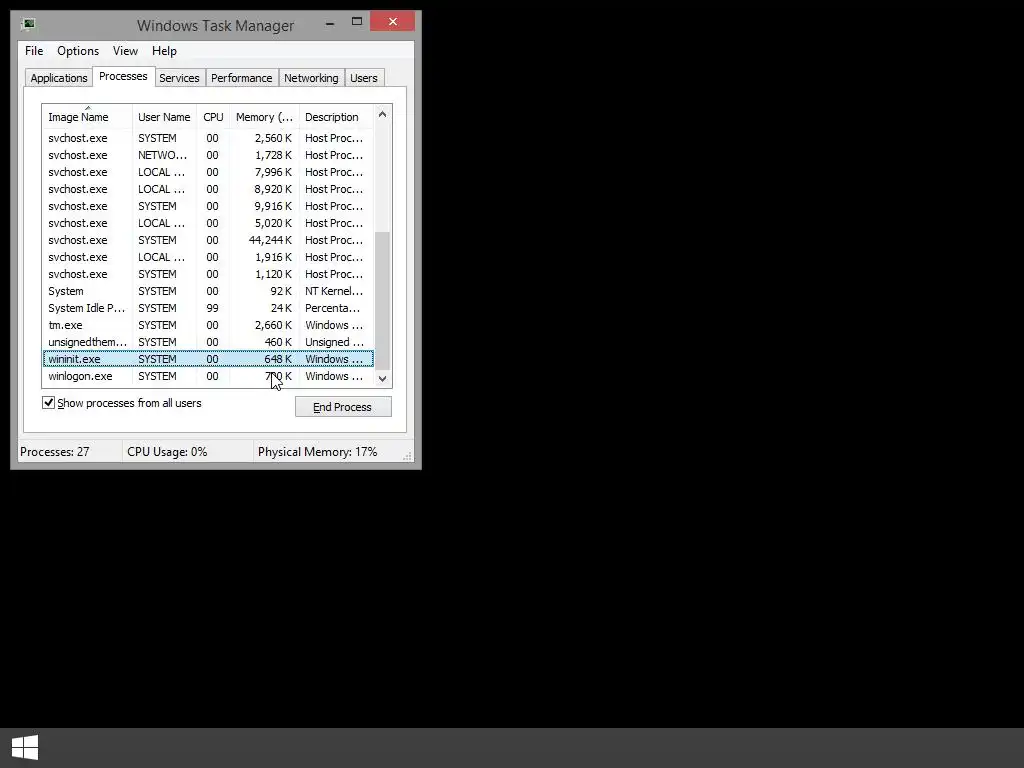1024x768 pixels.
Task: Select svchost.exe using 8,920 K memory
Action: (208, 189)
